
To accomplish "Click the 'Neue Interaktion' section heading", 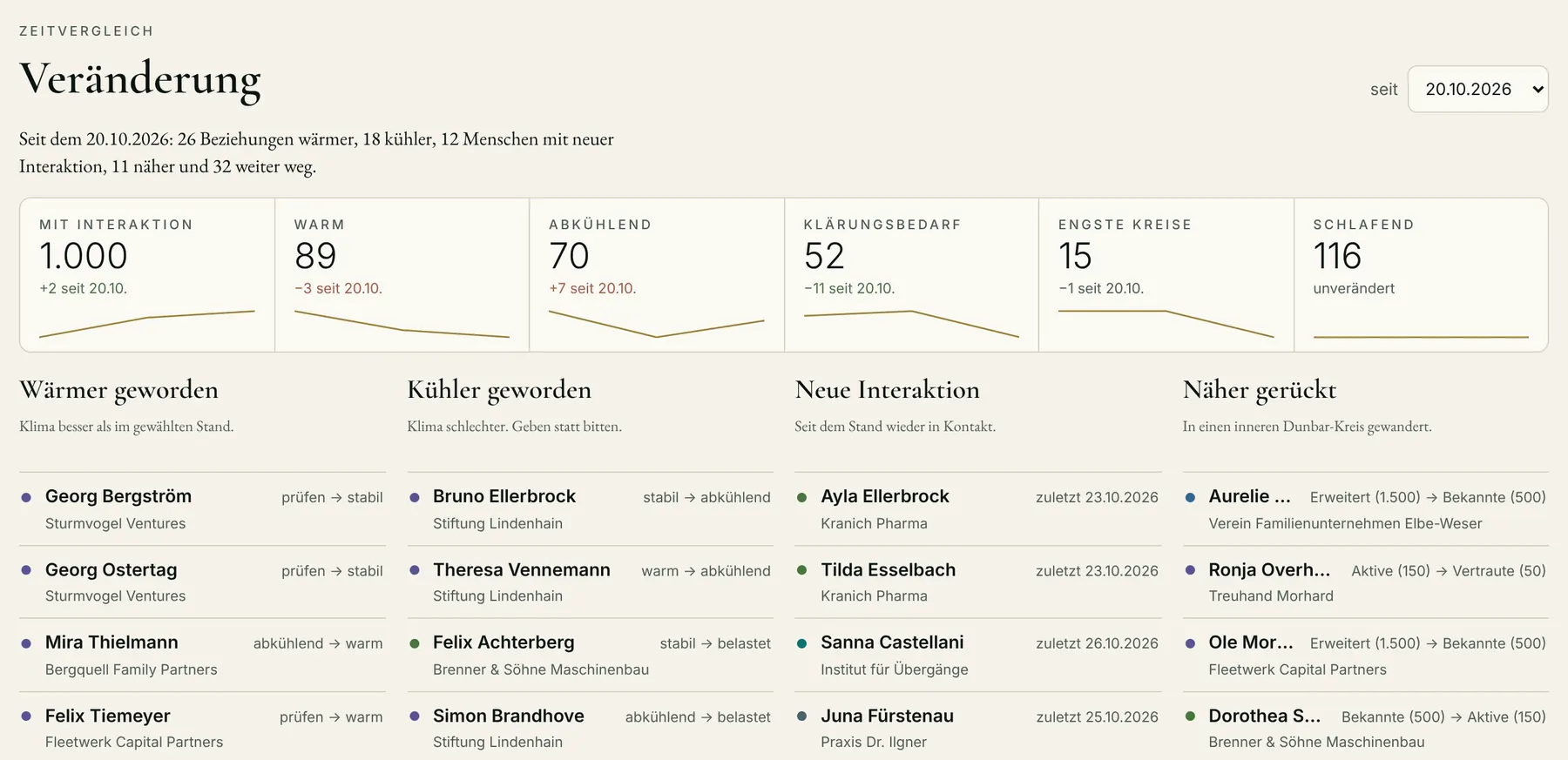I will pyautogui.click(x=887, y=389).
